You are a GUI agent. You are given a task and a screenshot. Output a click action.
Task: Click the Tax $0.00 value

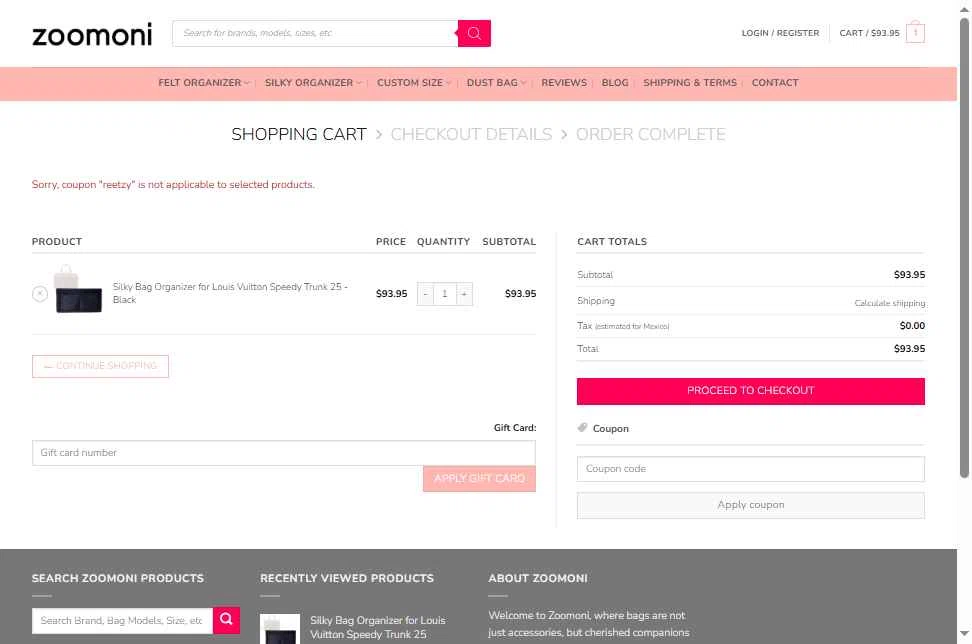[x=912, y=326]
